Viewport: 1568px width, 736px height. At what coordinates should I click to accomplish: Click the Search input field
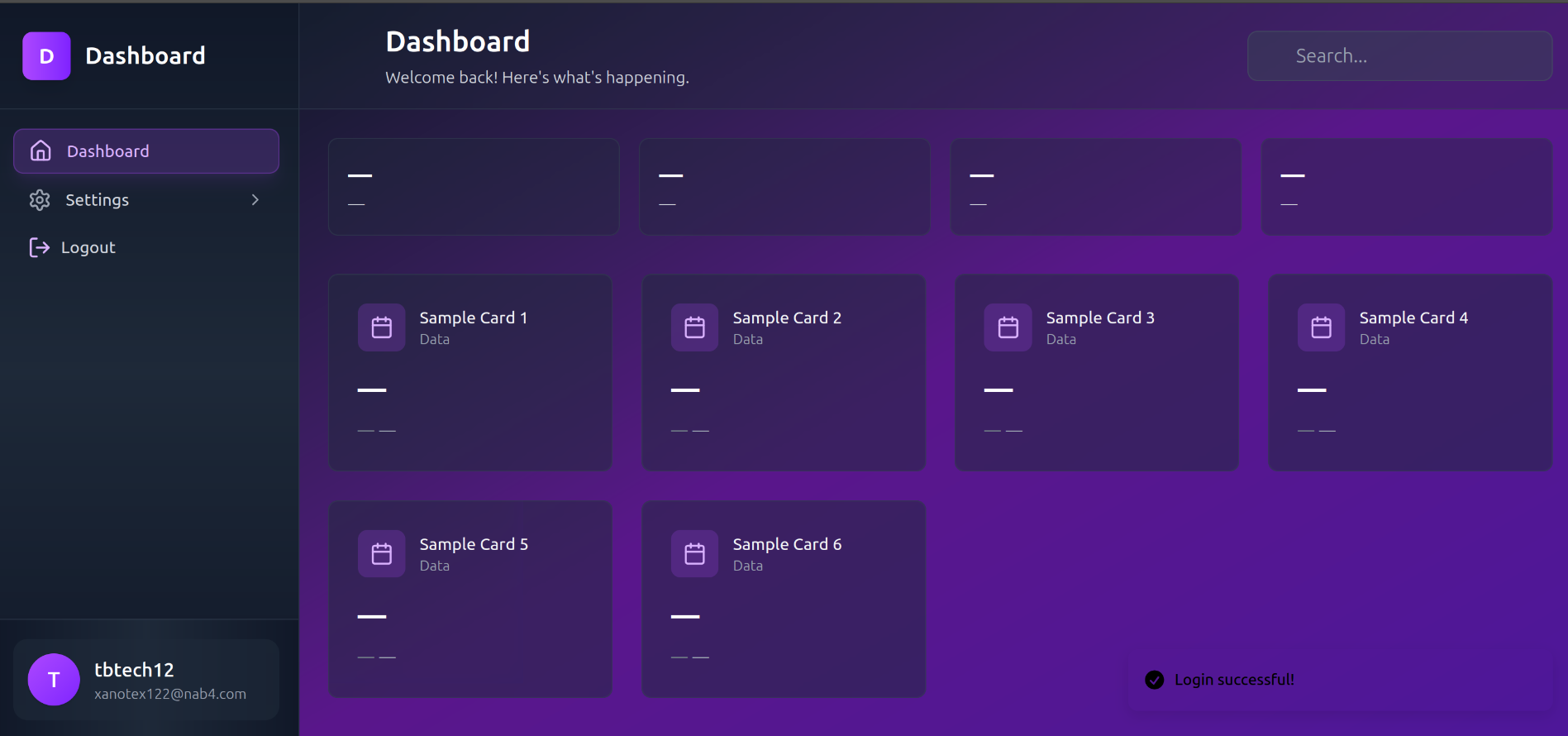coord(1399,56)
